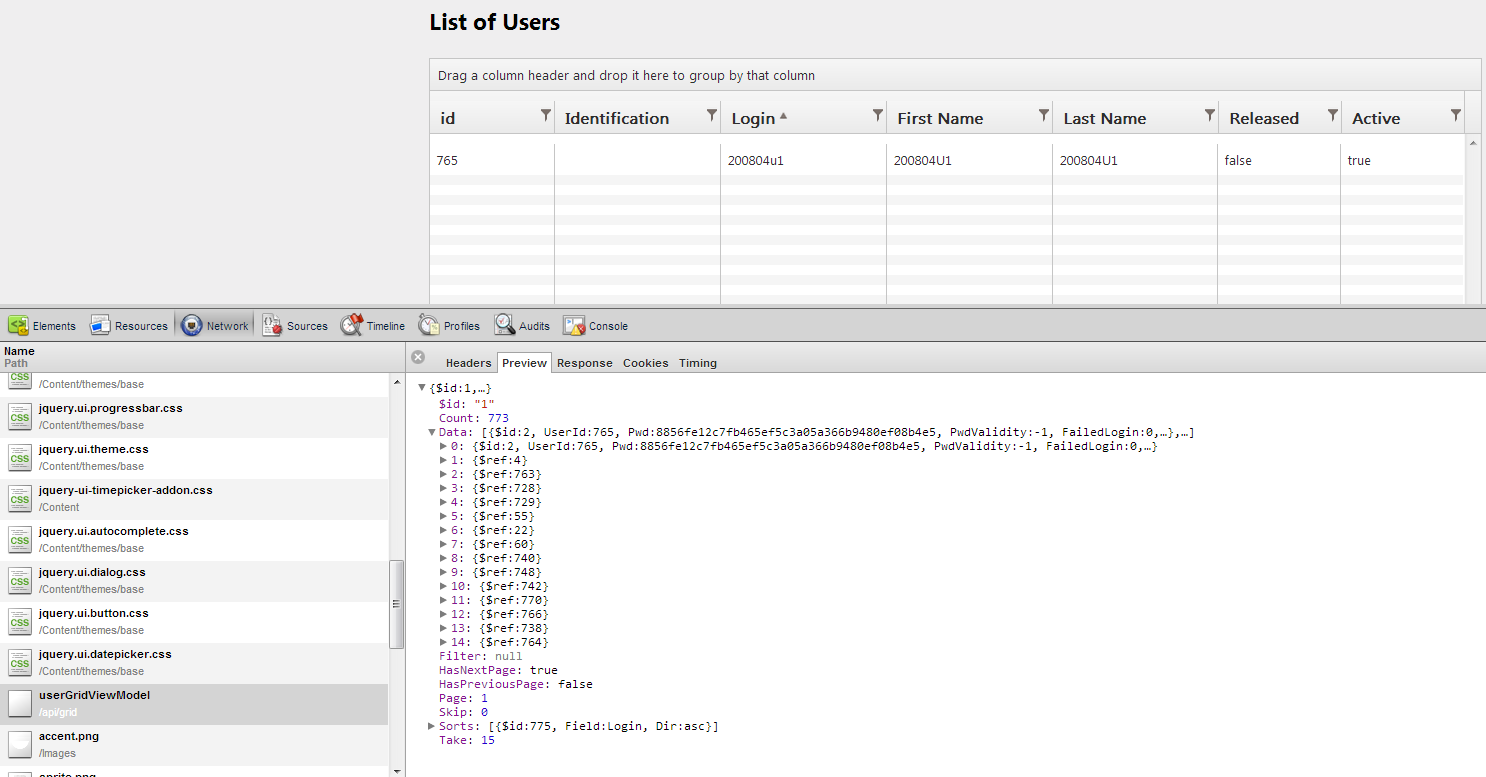Open the Elements panel icon
The width and height of the screenshot is (1486, 777).
(x=19, y=326)
